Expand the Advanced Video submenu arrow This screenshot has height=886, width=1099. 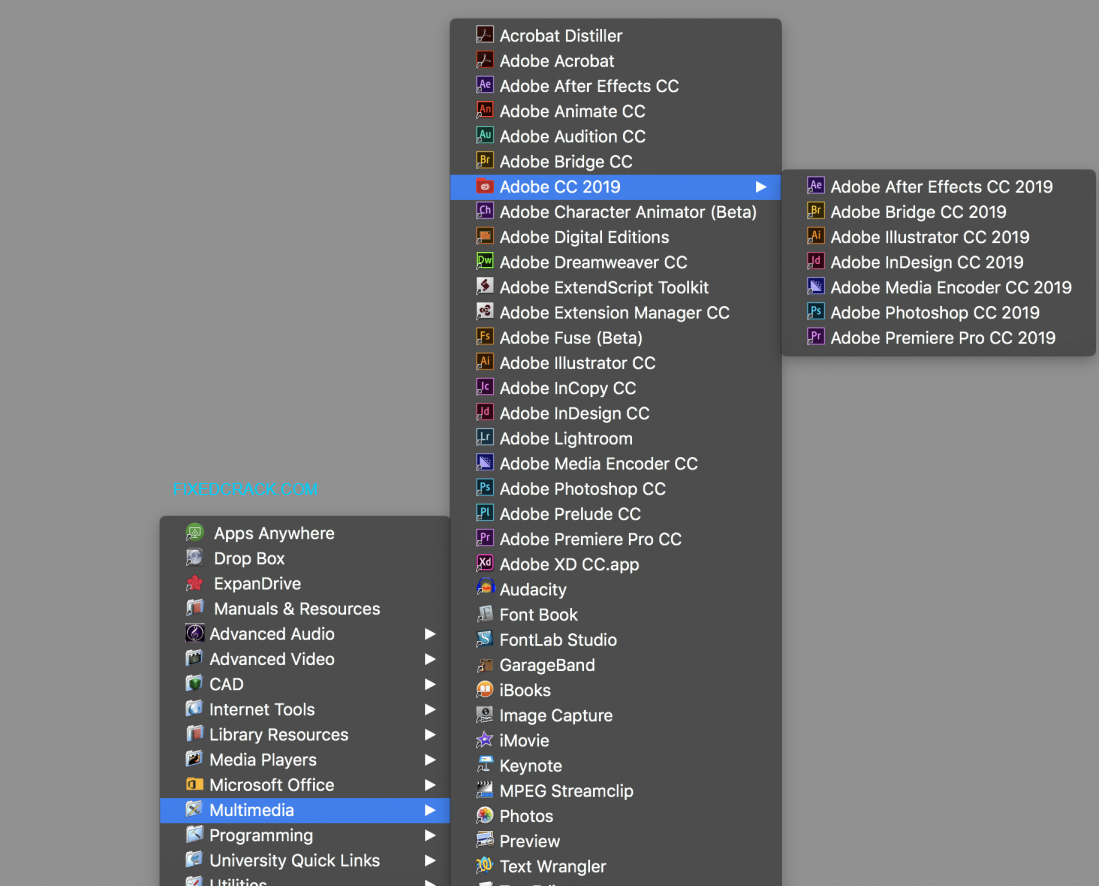pyautogui.click(x=430, y=659)
